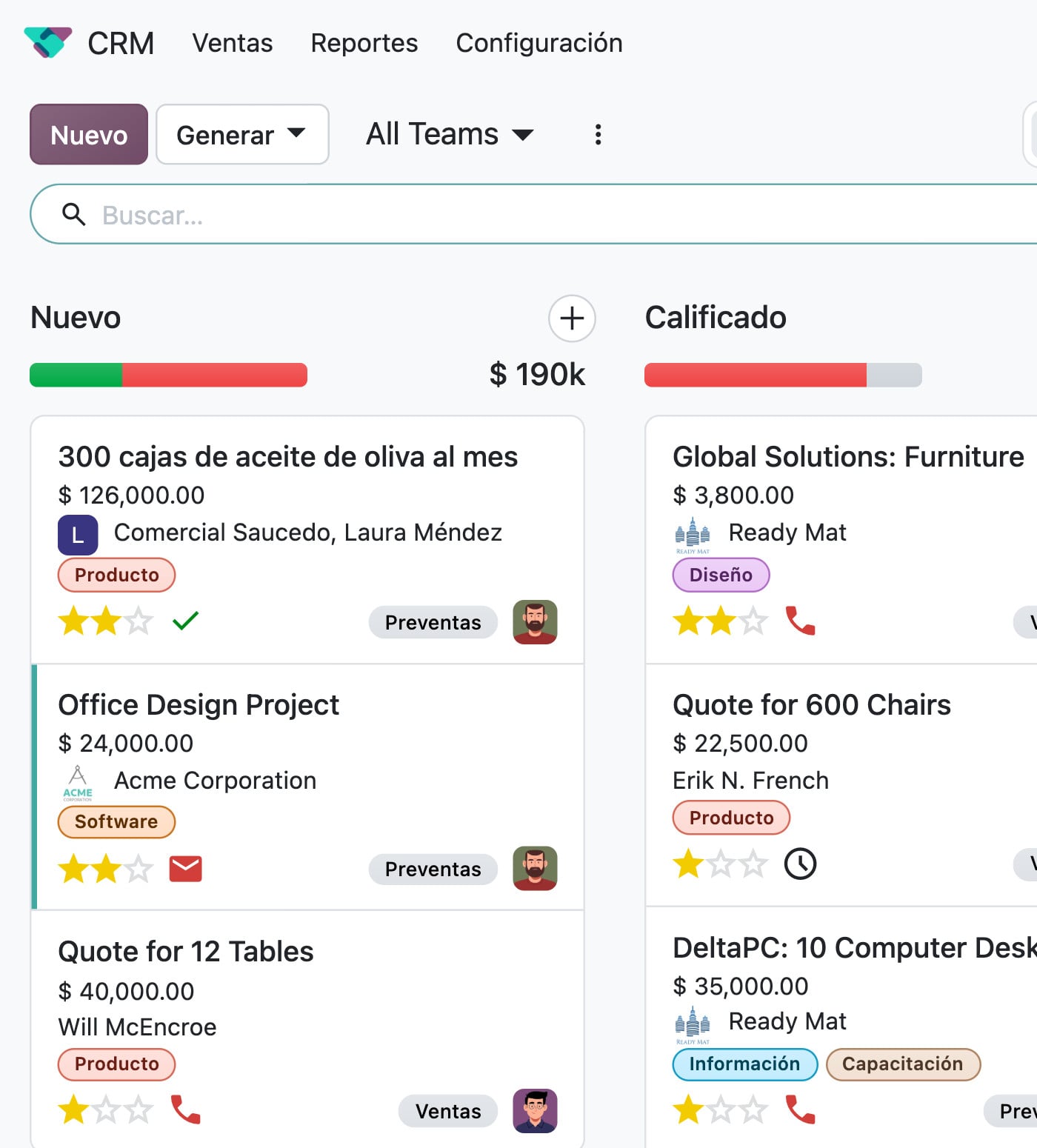This screenshot has width=1037, height=1148.
Task: Click phone activity icon on DeltaPC card
Action: point(801,1109)
